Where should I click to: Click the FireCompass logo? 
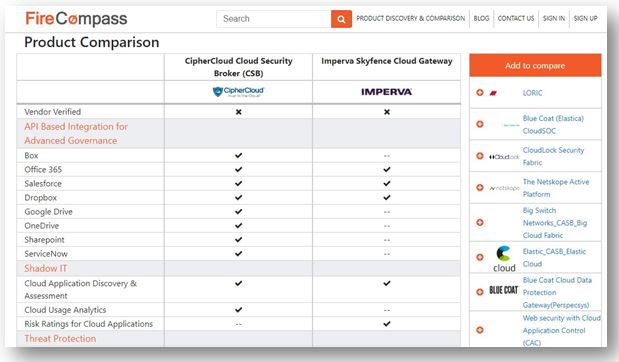(x=76, y=19)
